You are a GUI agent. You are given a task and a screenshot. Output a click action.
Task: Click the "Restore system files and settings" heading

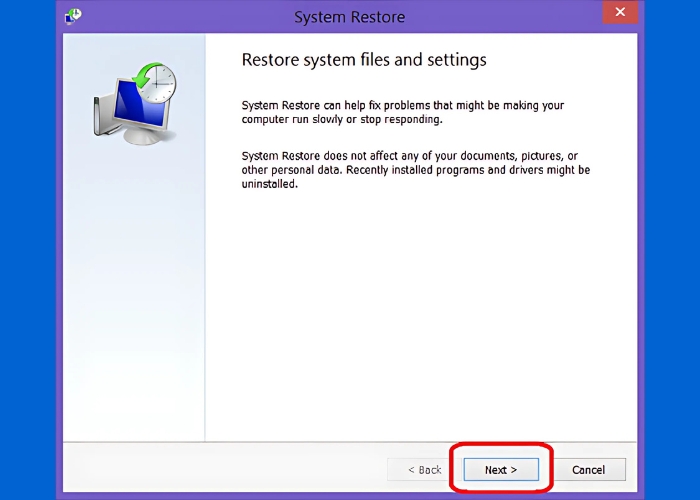(364, 60)
